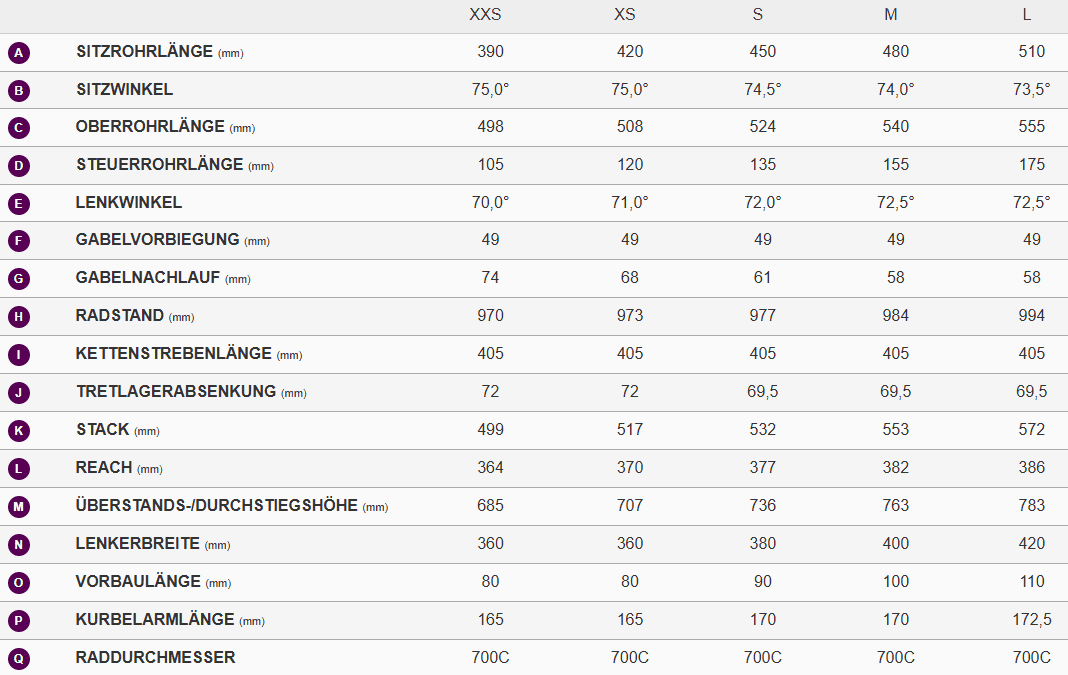This screenshot has height=675, width=1068.
Task: Select the M size column header
Action: [x=891, y=14]
